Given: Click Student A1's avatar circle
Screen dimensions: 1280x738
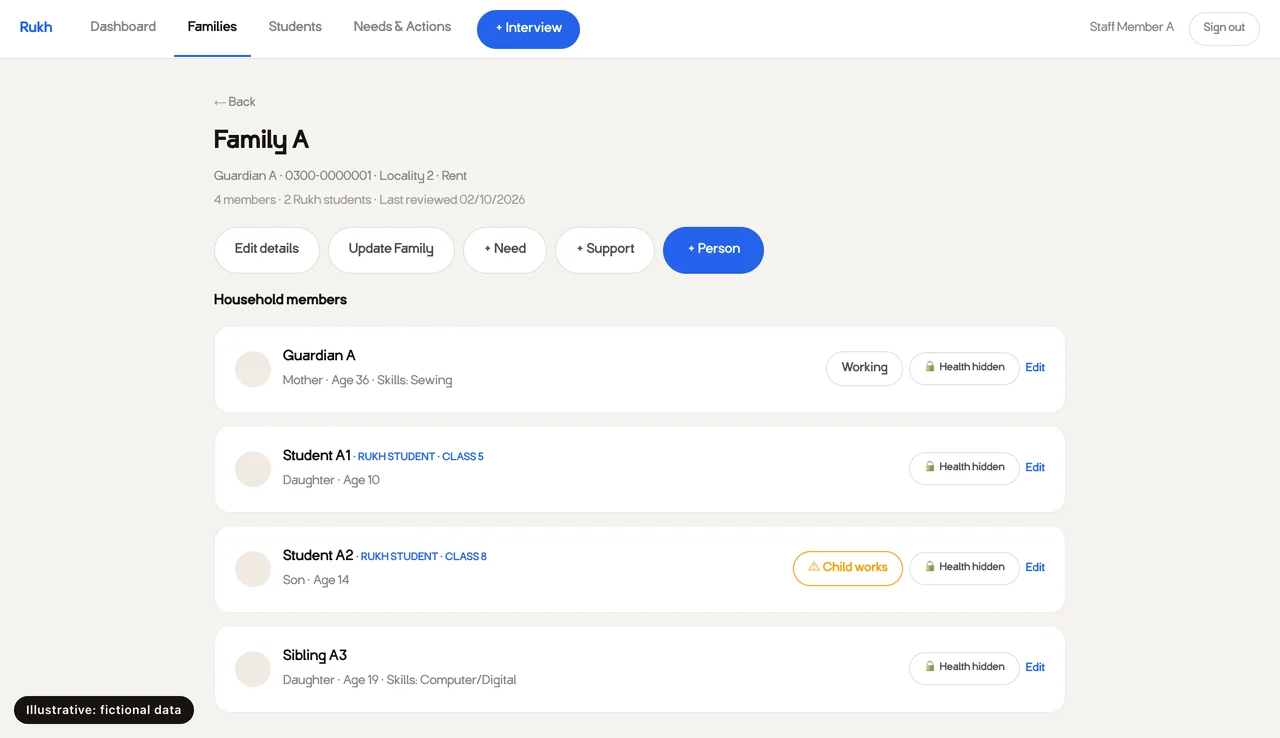Looking at the screenshot, I should [253, 469].
